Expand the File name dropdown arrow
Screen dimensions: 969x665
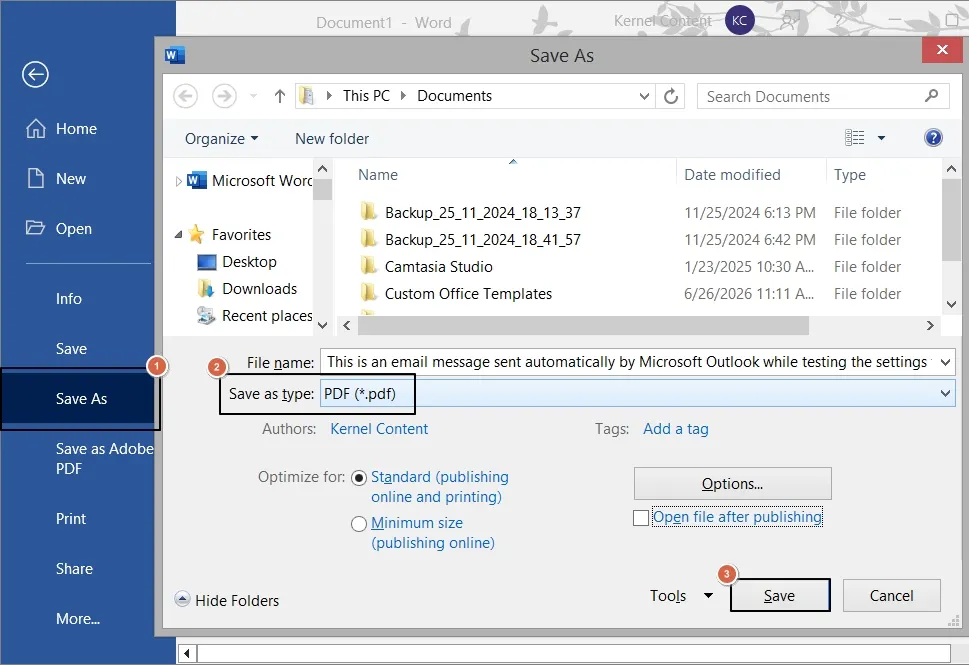tap(945, 362)
